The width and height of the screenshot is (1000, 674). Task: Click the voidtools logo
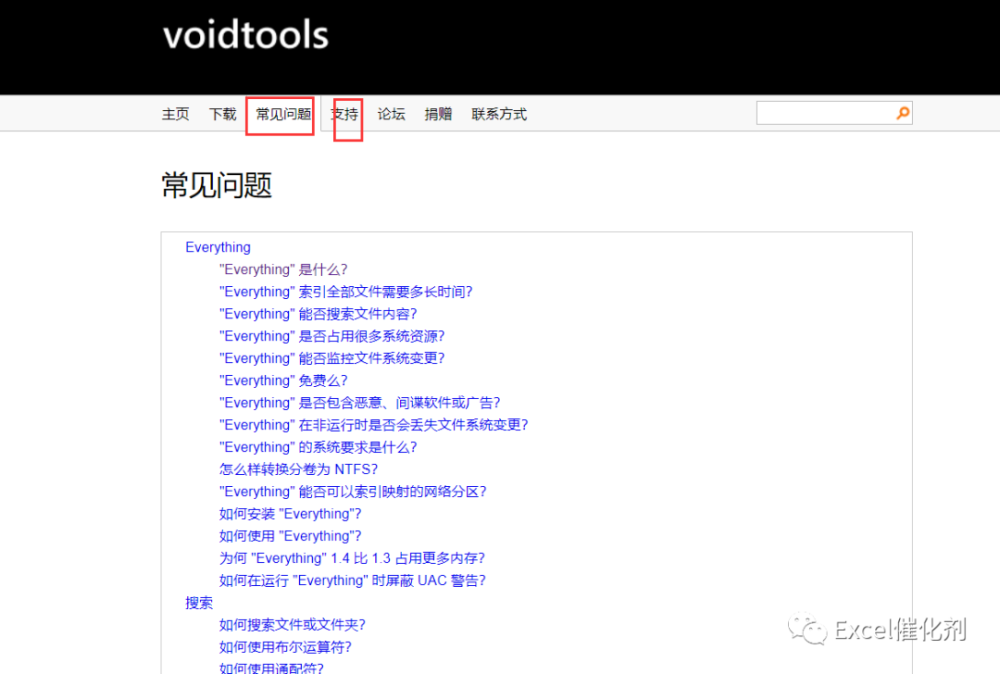pos(246,35)
